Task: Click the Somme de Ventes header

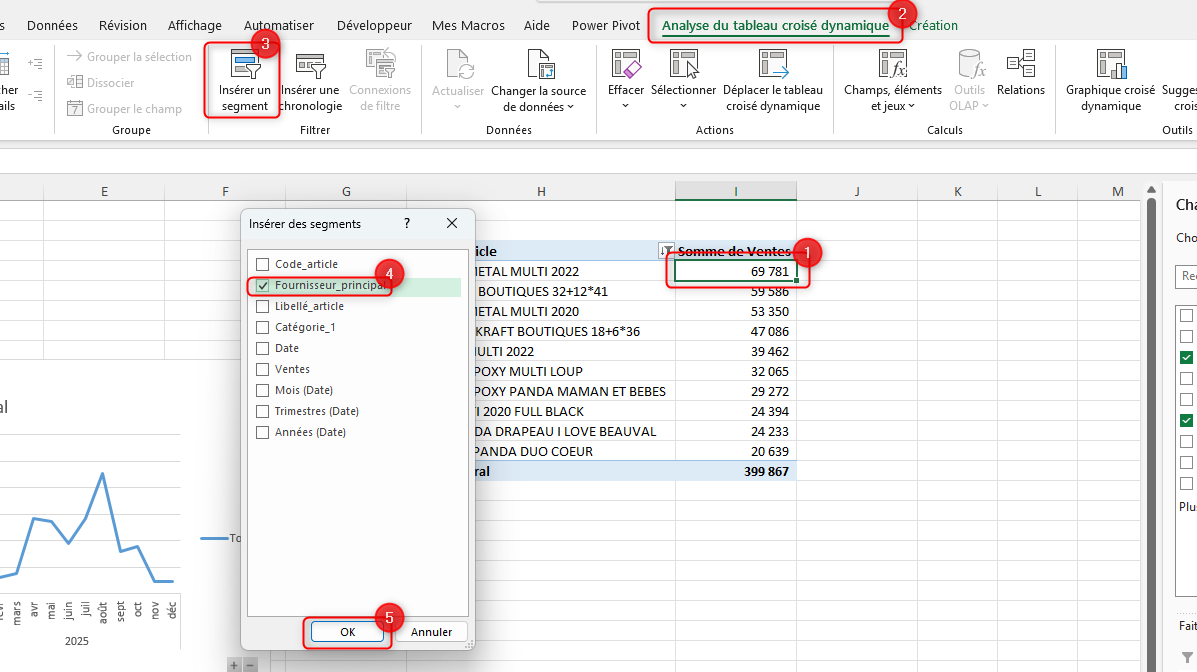Action: (734, 251)
